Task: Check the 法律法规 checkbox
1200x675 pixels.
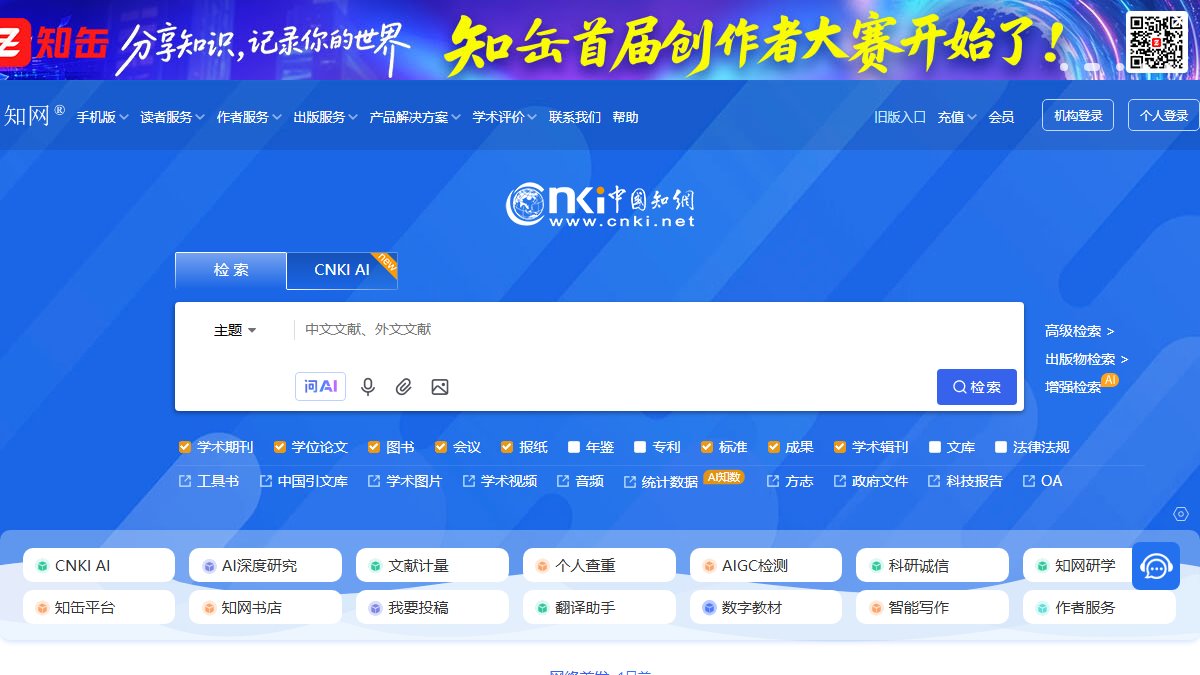Action: [1001, 447]
